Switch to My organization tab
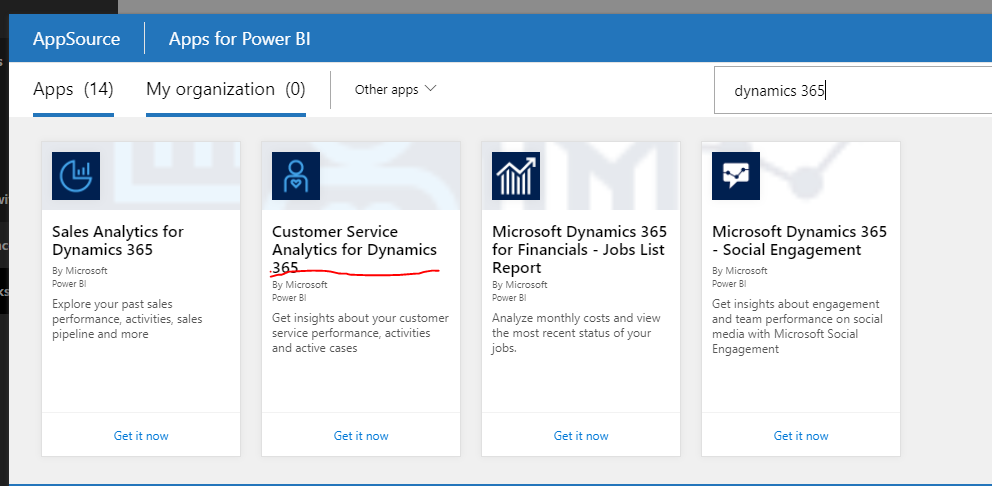Viewport: 992px width, 486px height. (225, 90)
